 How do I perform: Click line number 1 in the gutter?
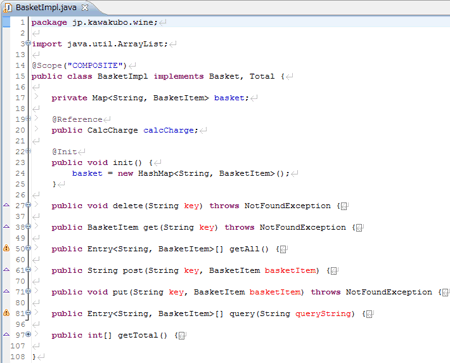click(x=22, y=22)
